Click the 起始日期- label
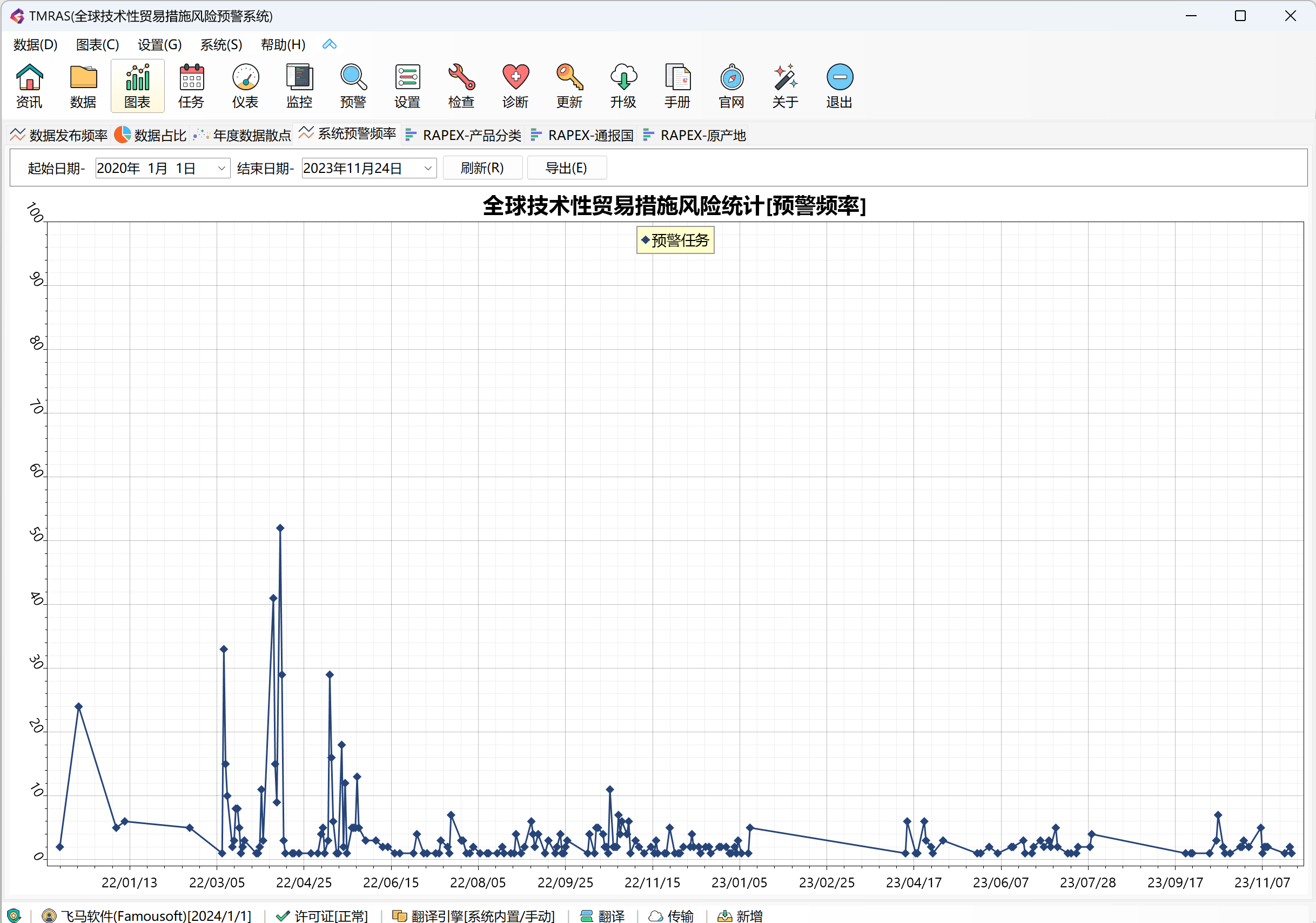 tap(56, 169)
